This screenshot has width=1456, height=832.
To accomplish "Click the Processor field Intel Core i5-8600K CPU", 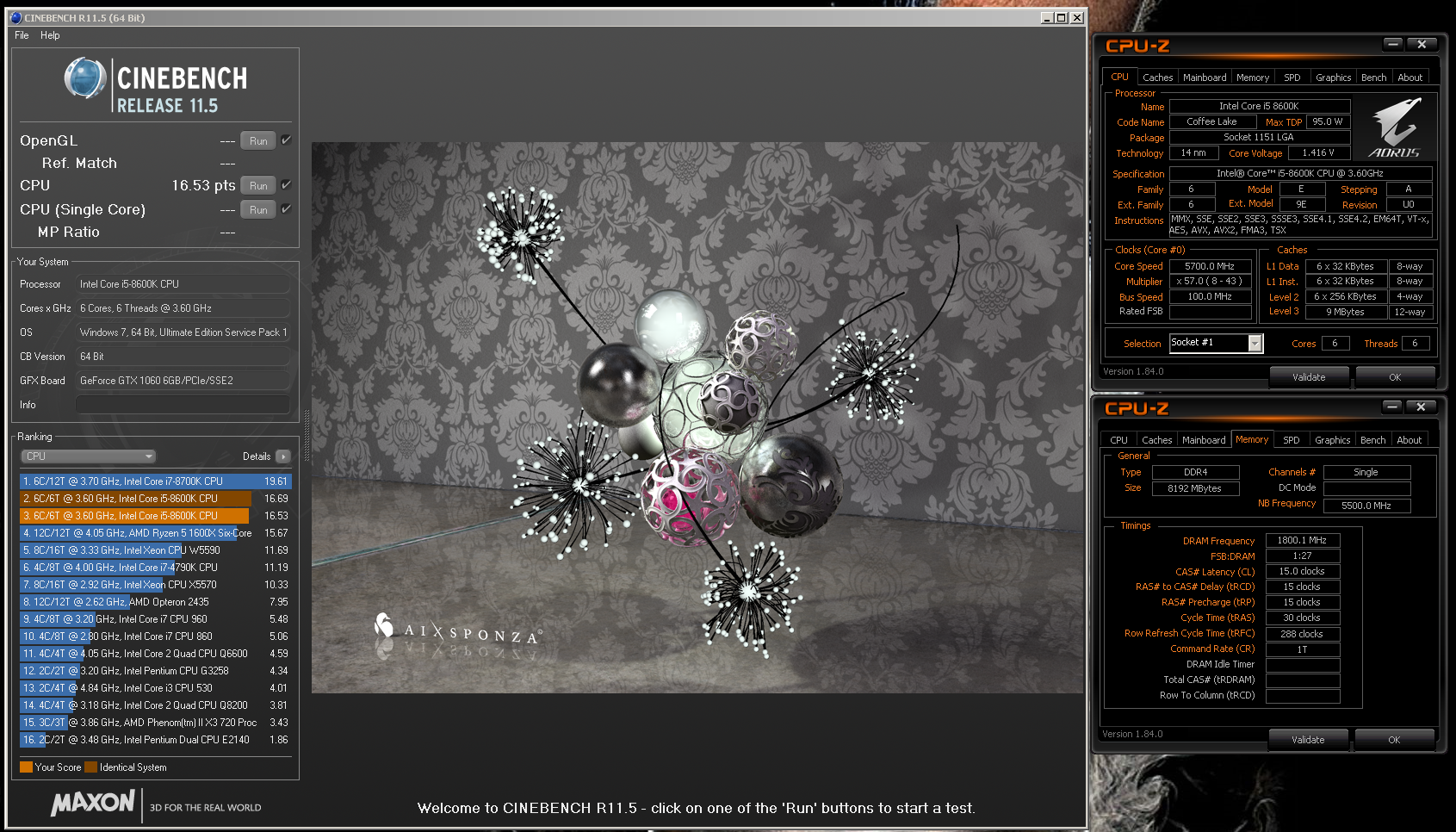I will (183, 284).
